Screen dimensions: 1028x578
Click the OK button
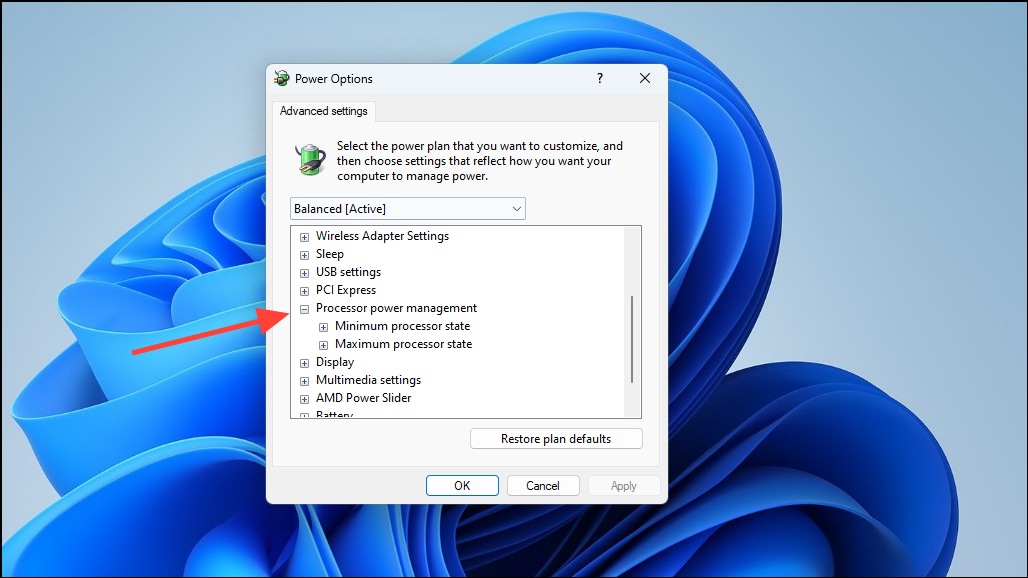(462, 485)
